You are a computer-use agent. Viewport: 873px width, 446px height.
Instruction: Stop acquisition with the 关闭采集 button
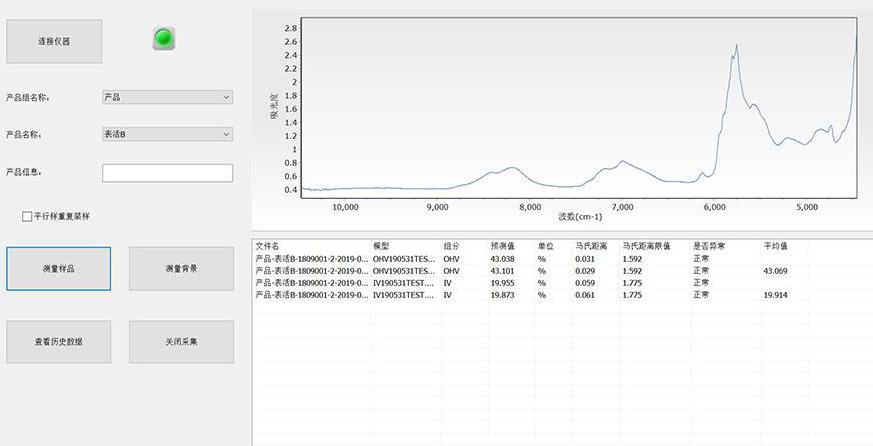[181, 342]
